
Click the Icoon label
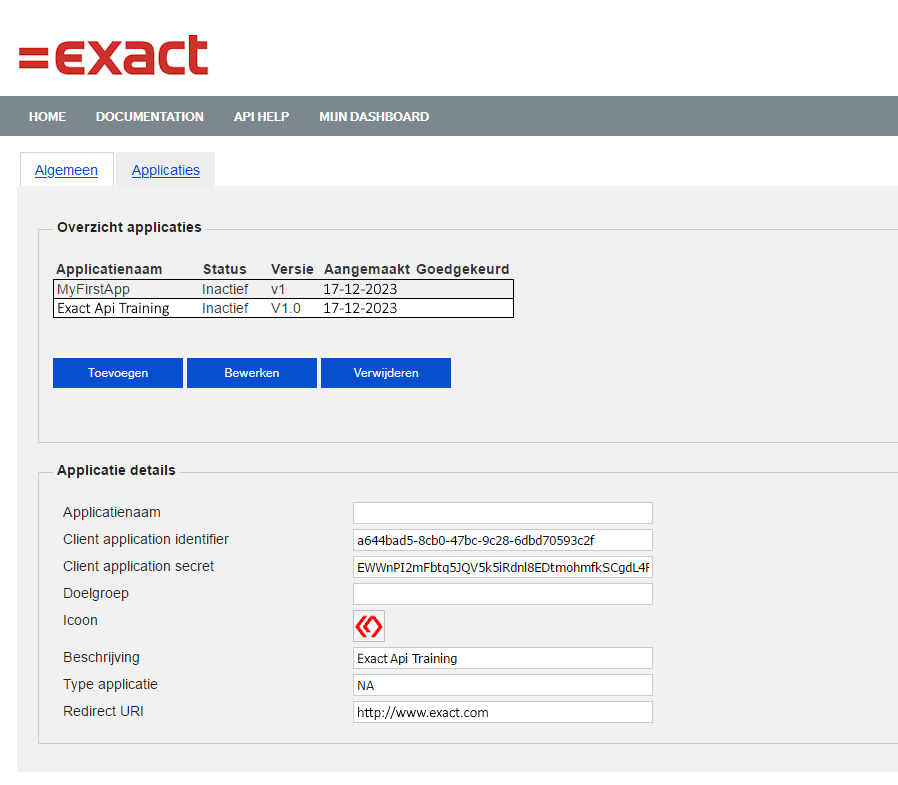(x=80, y=620)
